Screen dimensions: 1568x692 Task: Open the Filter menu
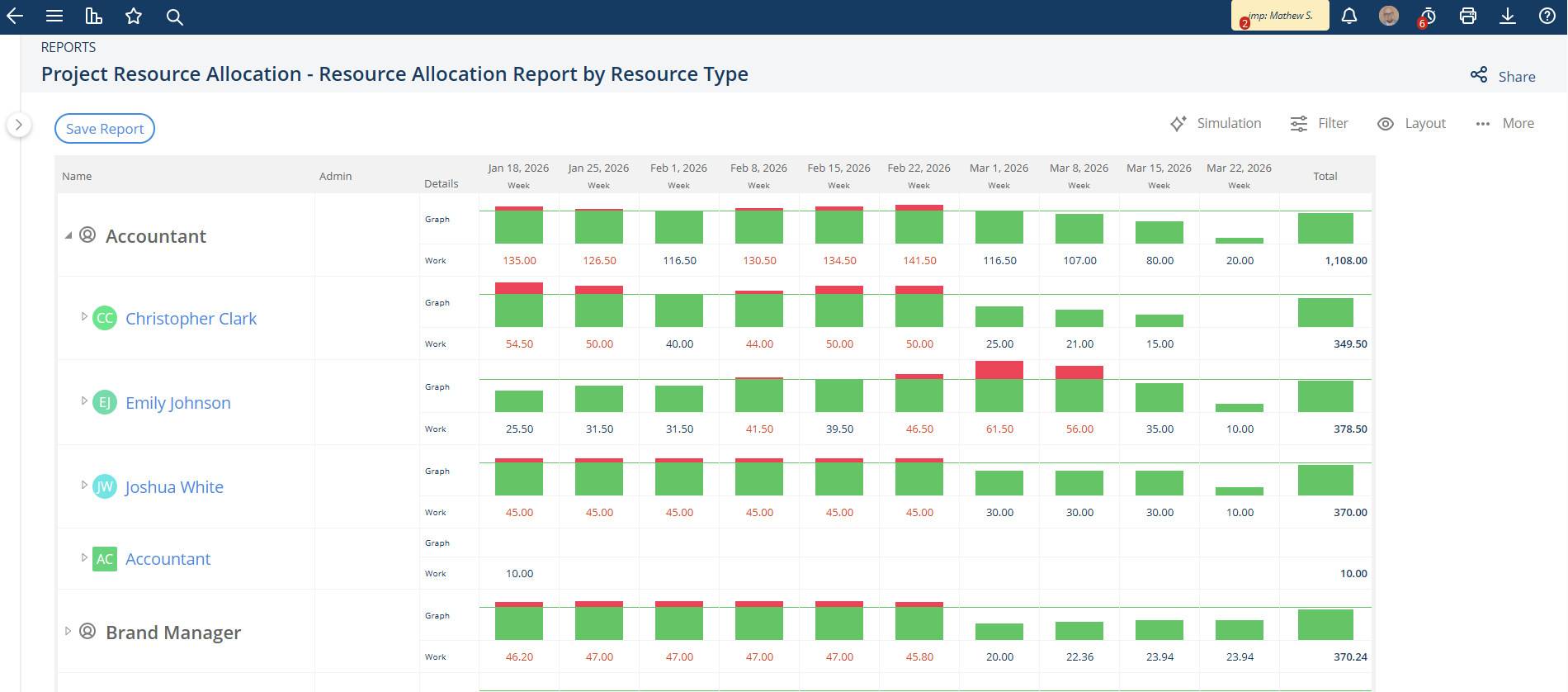click(1320, 123)
